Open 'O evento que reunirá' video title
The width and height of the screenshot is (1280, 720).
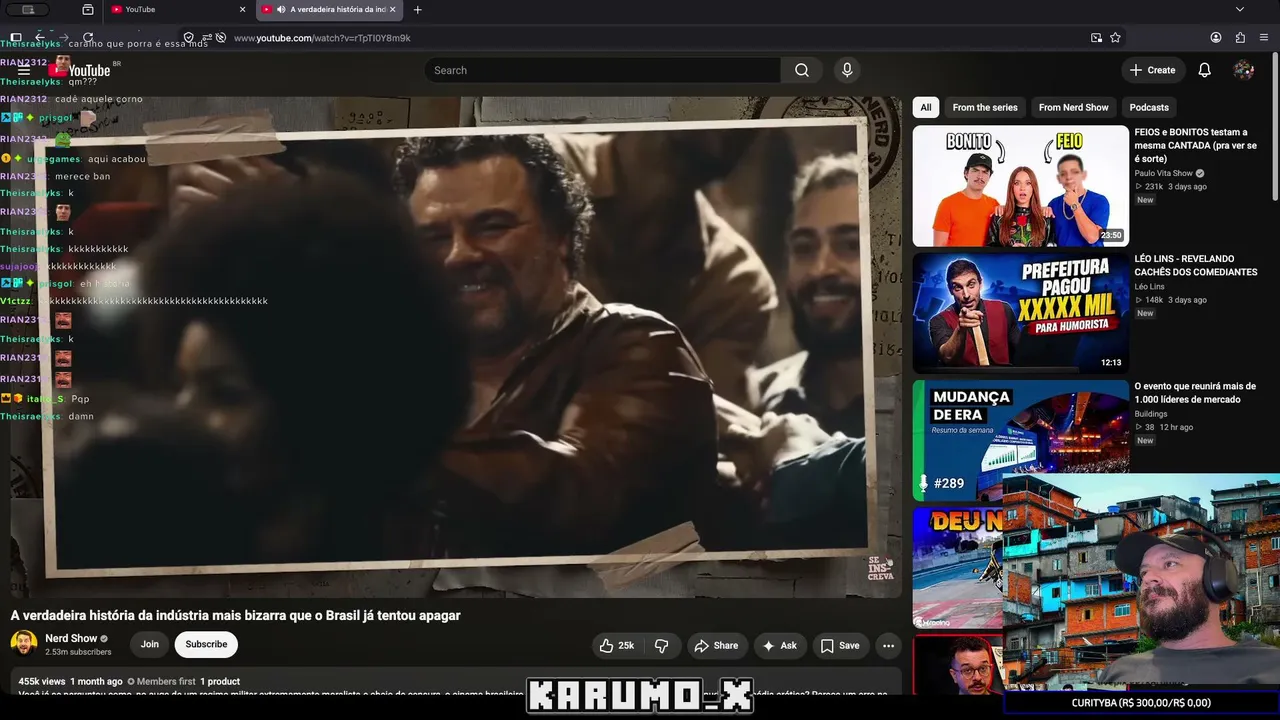coord(1195,392)
